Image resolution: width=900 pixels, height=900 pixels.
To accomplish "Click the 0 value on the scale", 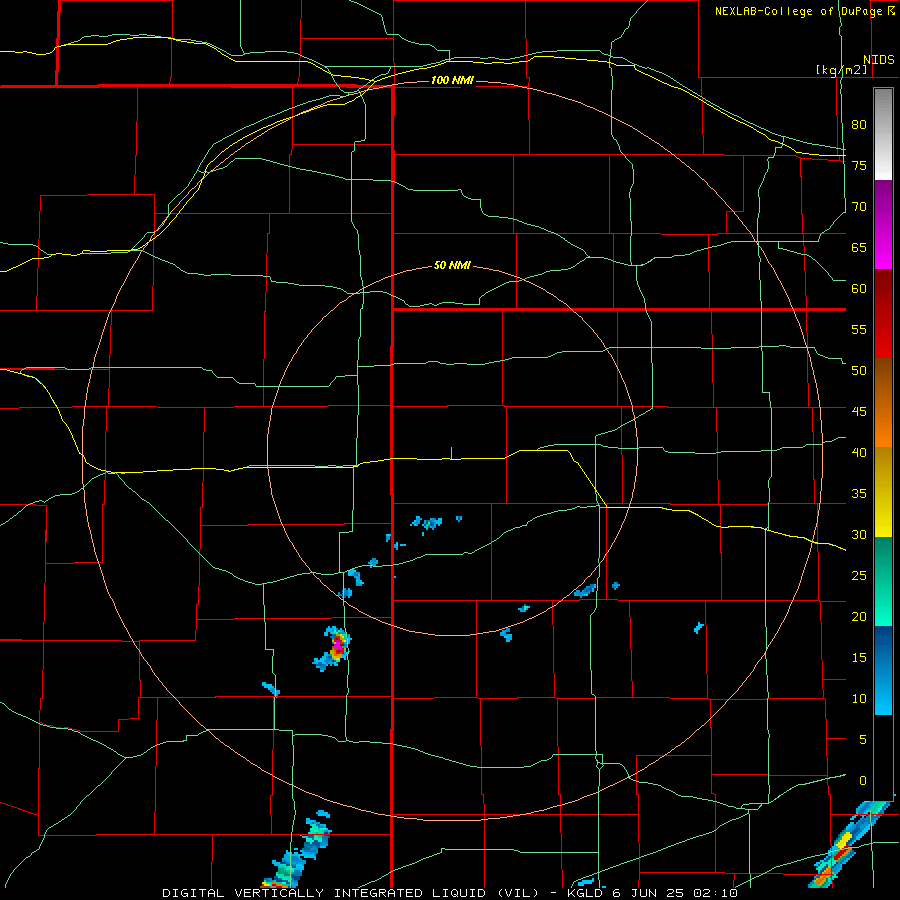I will (863, 781).
